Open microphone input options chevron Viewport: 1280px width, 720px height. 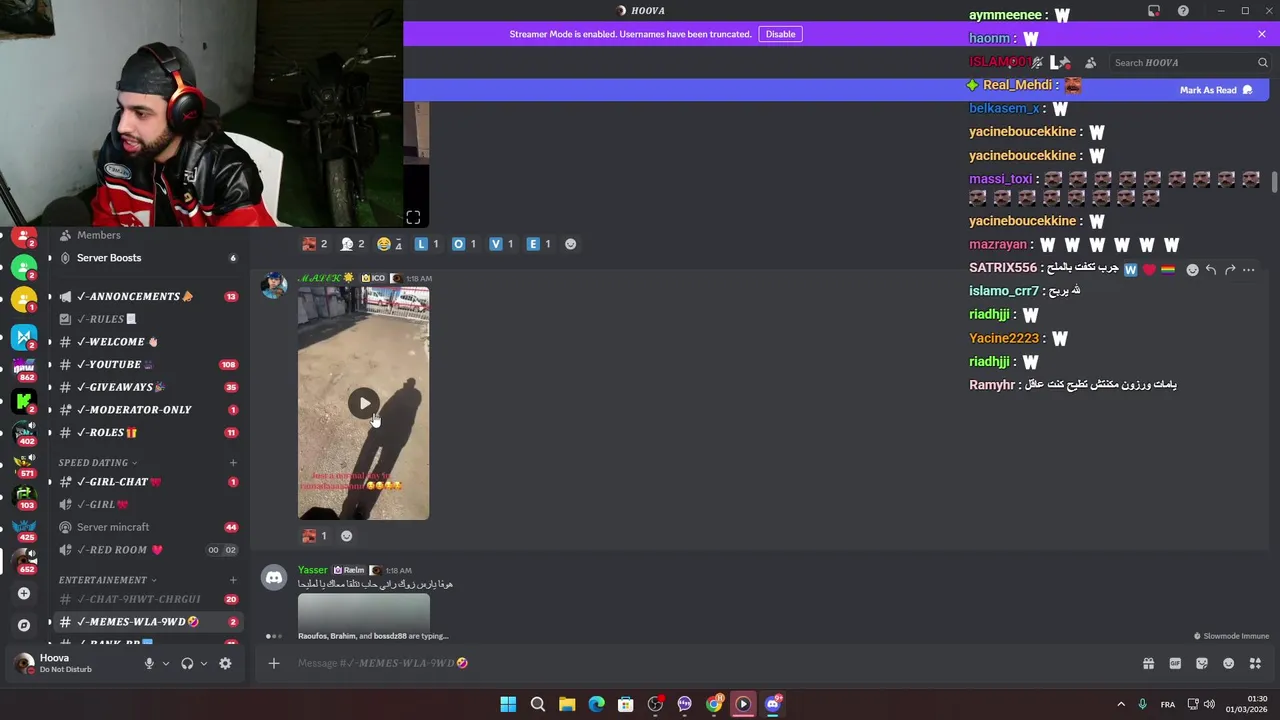[166, 663]
